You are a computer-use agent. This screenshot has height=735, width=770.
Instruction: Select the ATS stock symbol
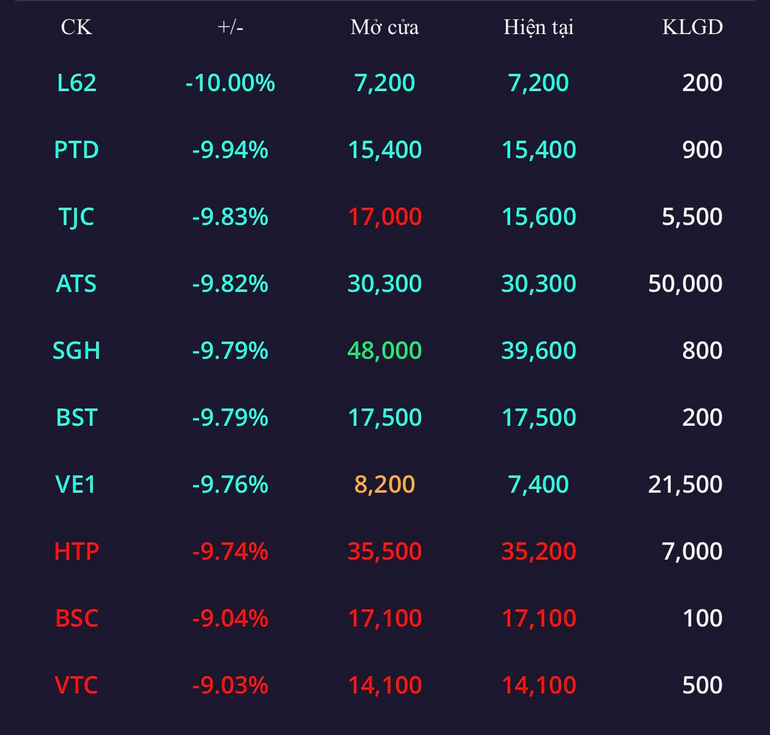click(x=76, y=284)
